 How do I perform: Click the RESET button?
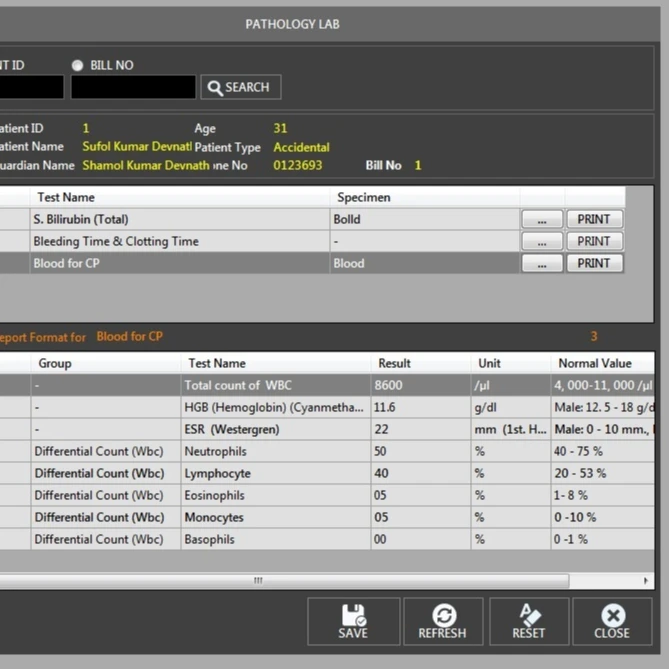click(x=529, y=621)
